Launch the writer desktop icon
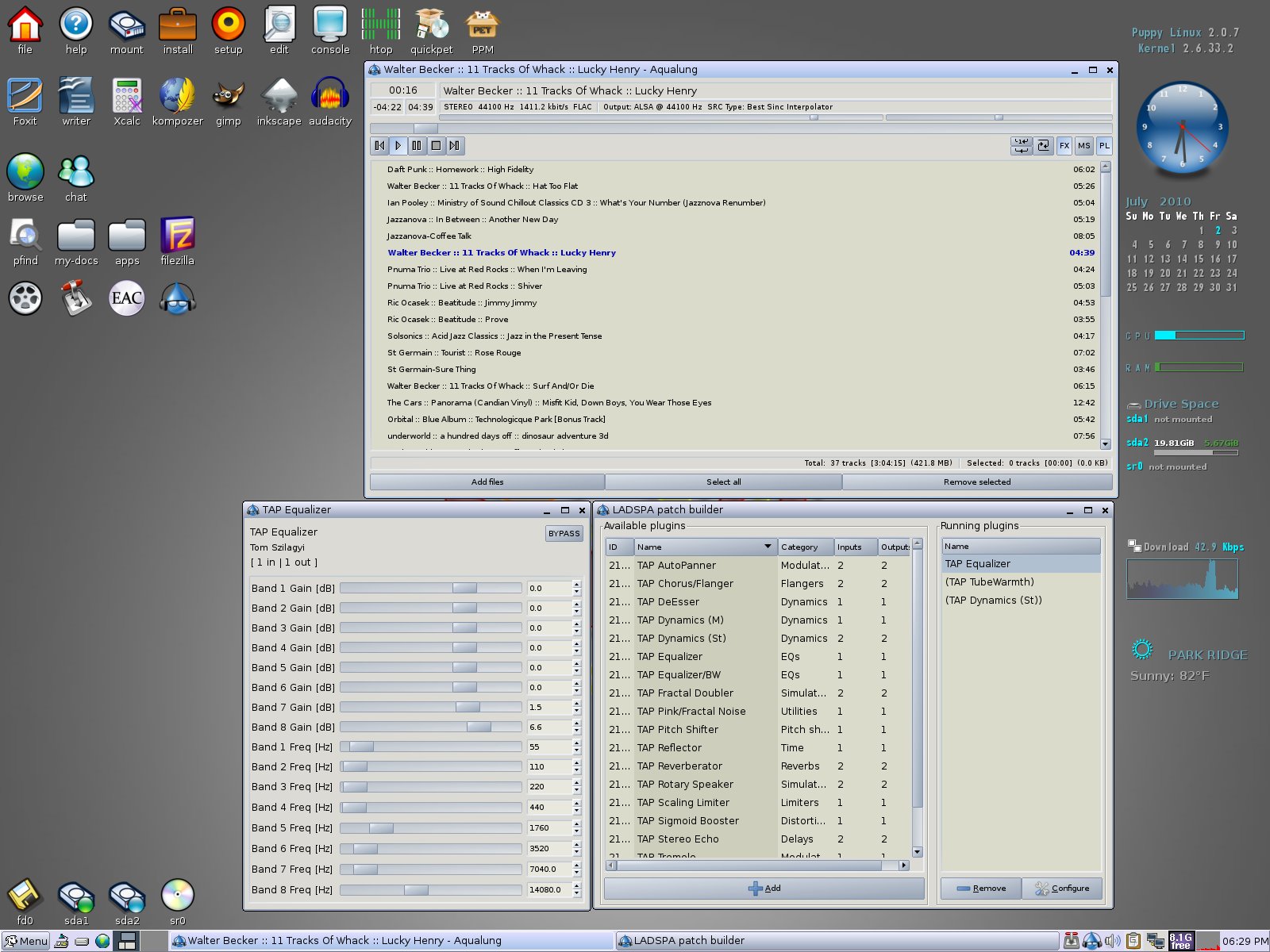The height and width of the screenshot is (952, 1270). point(76,102)
